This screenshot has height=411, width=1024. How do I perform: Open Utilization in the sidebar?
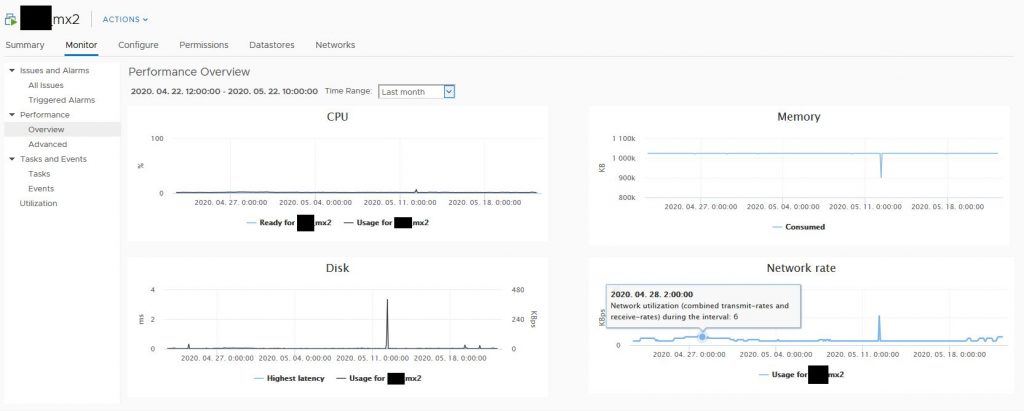(38, 203)
